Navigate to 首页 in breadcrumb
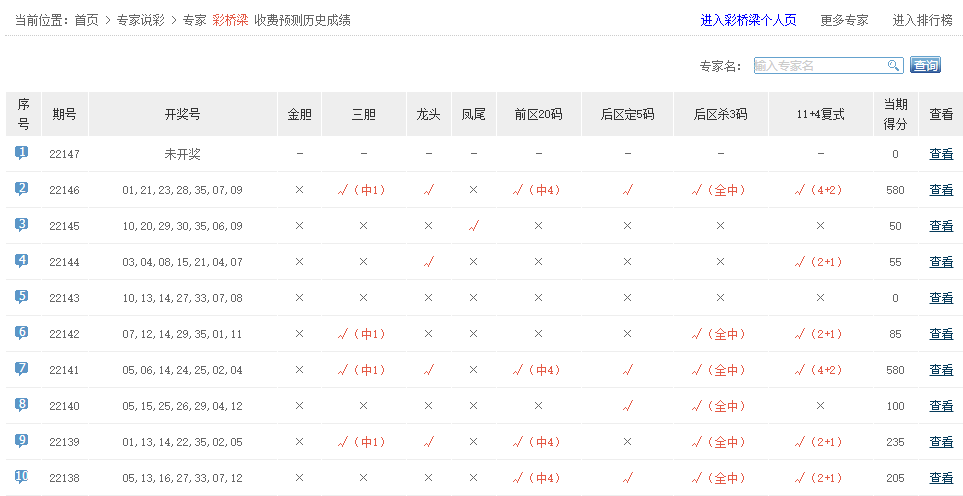The image size is (963, 496). [x=86, y=20]
